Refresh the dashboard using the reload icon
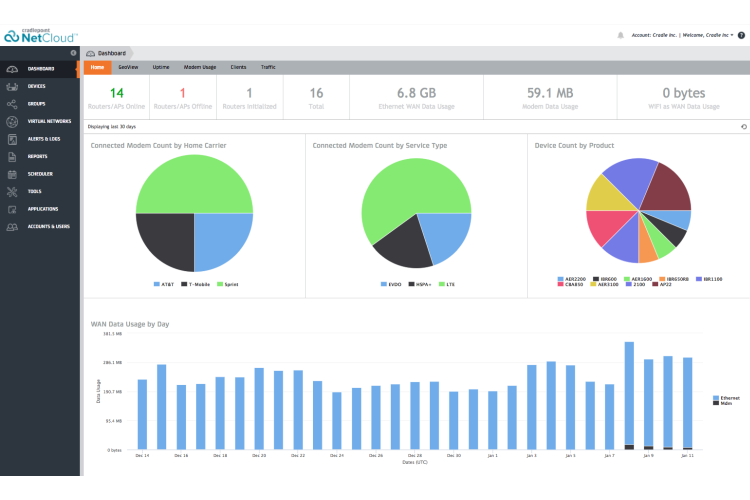Screen dimensions: 750x500 [x=743, y=127]
